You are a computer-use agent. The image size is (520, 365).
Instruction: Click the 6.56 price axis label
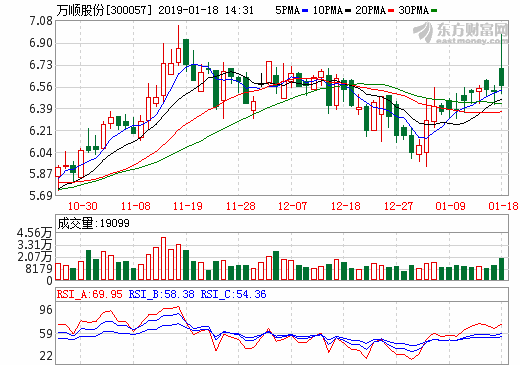(41, 87)
